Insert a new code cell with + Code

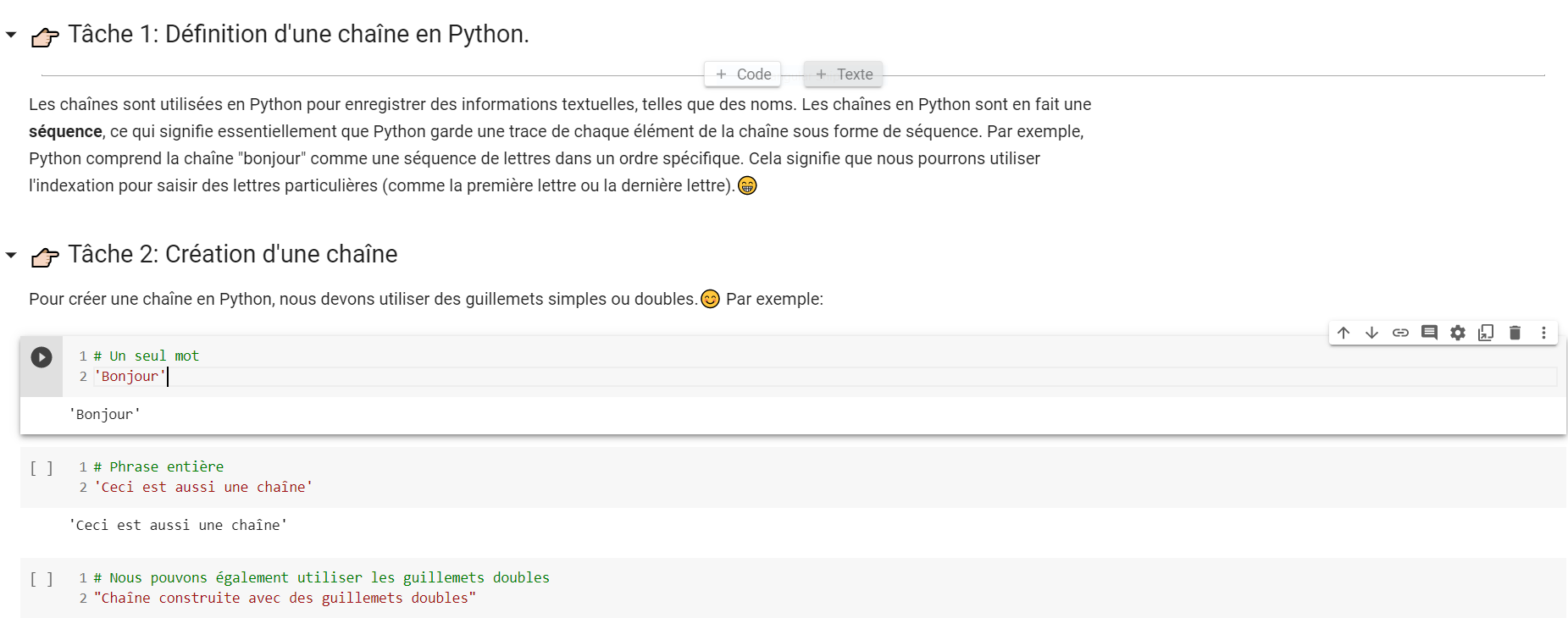(x=743, y=74)
